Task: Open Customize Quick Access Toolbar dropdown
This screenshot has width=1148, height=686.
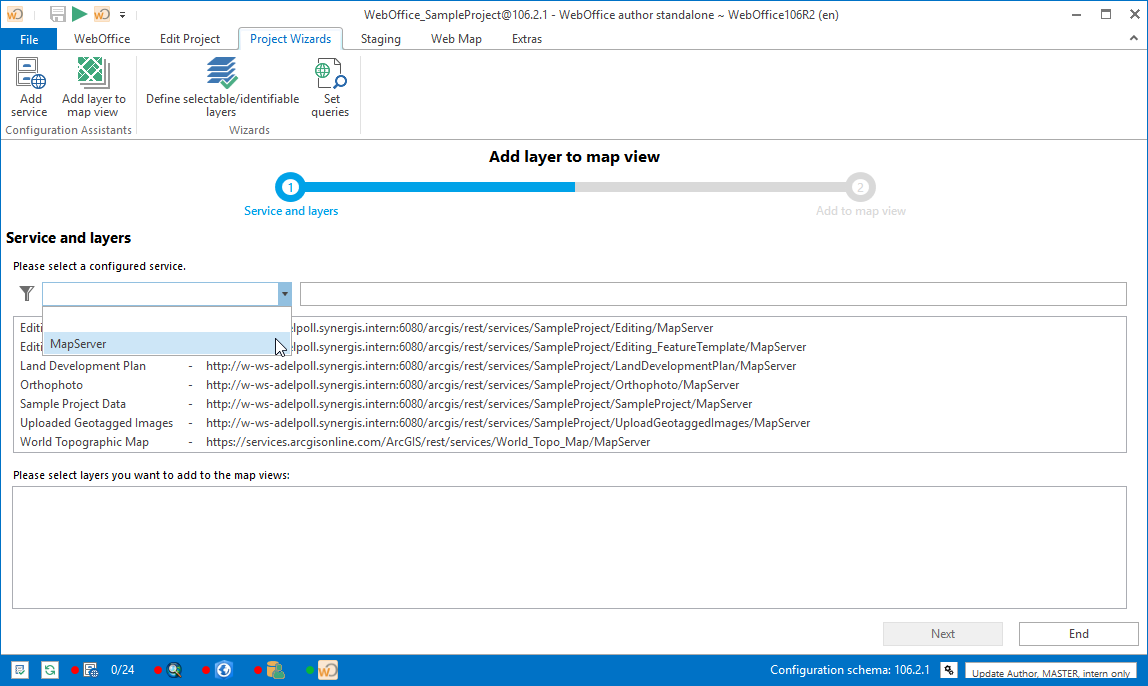Action: (x=122, y=15)
